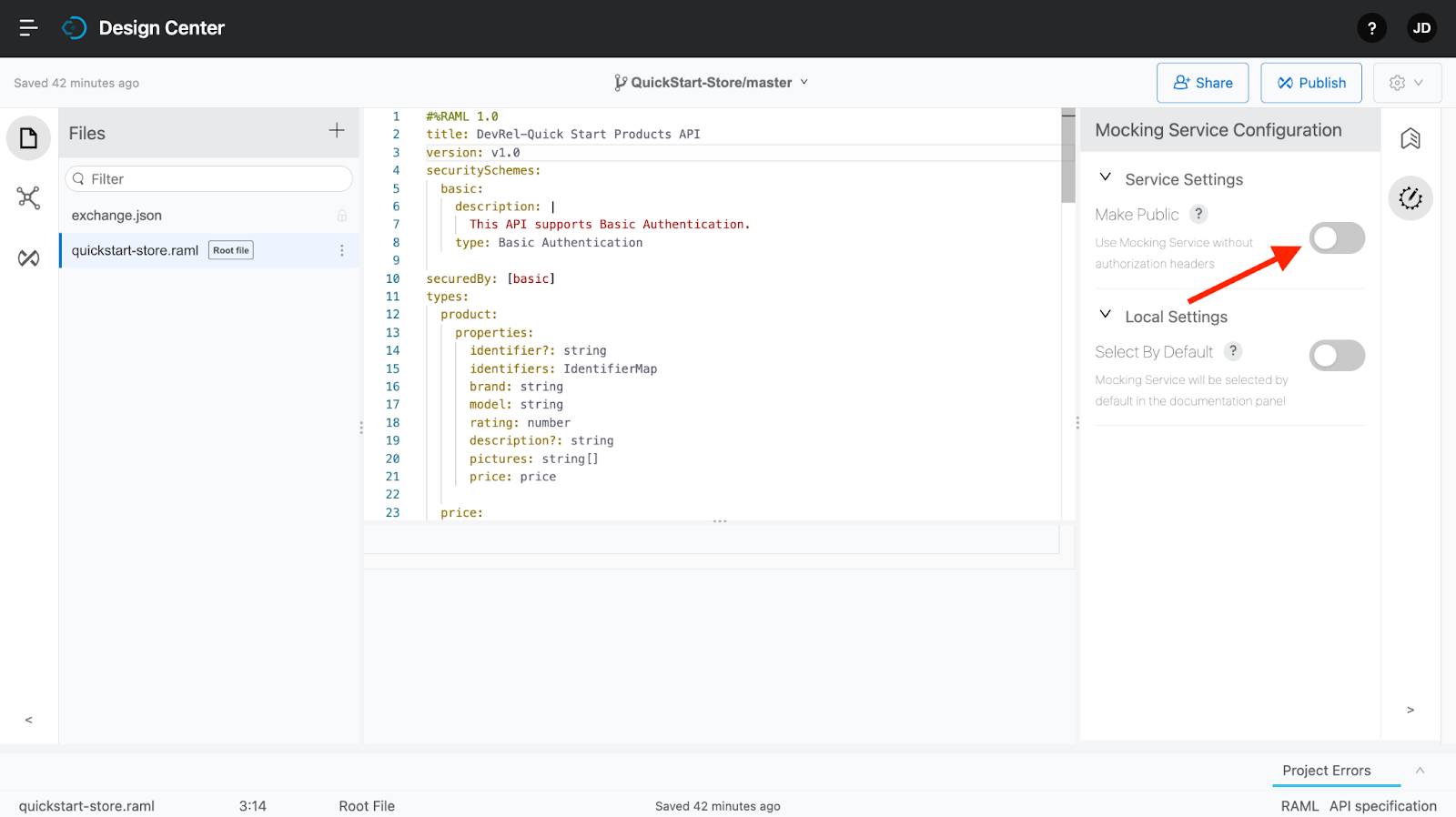Open the documentation panel icon

[1410, 138]
